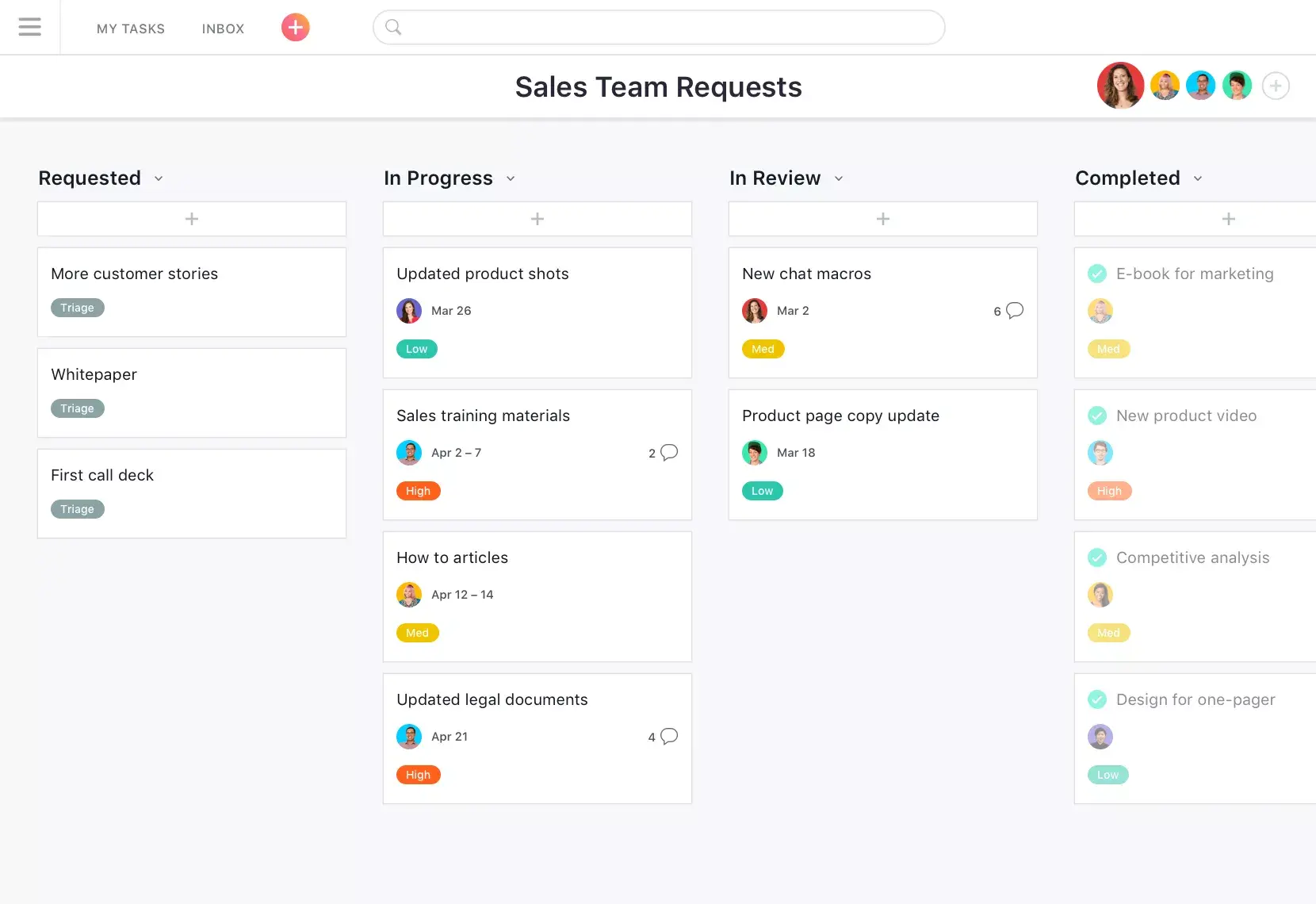This screenshot has width=1316, height=904.
Task: Open the Inbox tab
Action: click(x=223, y=29)
